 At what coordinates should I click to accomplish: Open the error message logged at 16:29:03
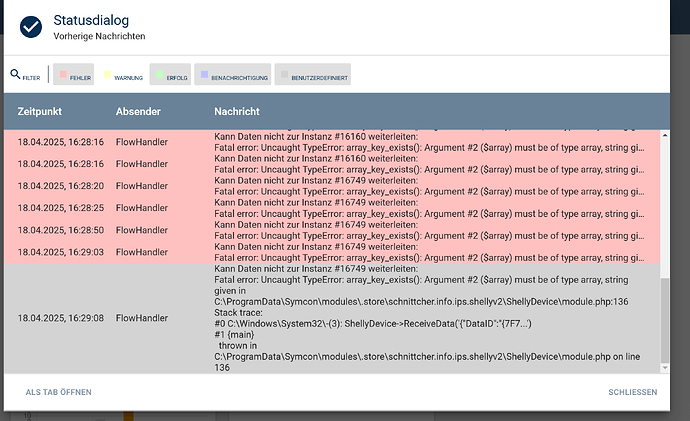tap(330, 252)
